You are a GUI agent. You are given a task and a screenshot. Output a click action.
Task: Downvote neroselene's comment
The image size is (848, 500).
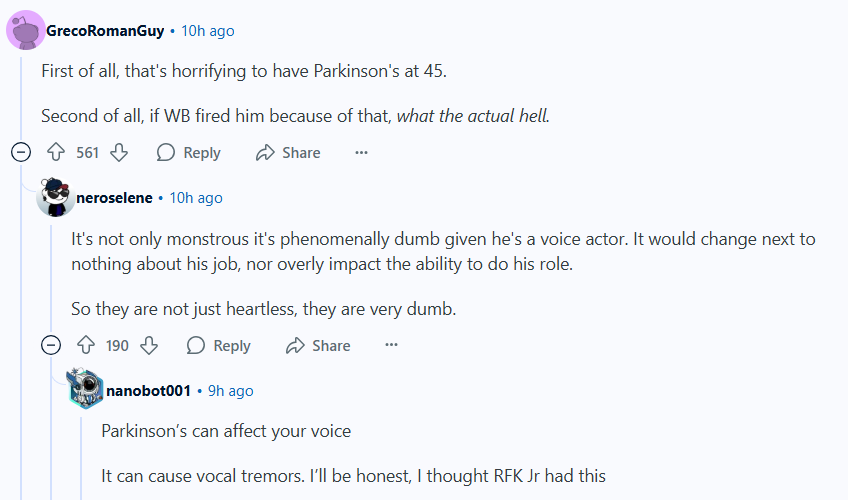(148, 346)
